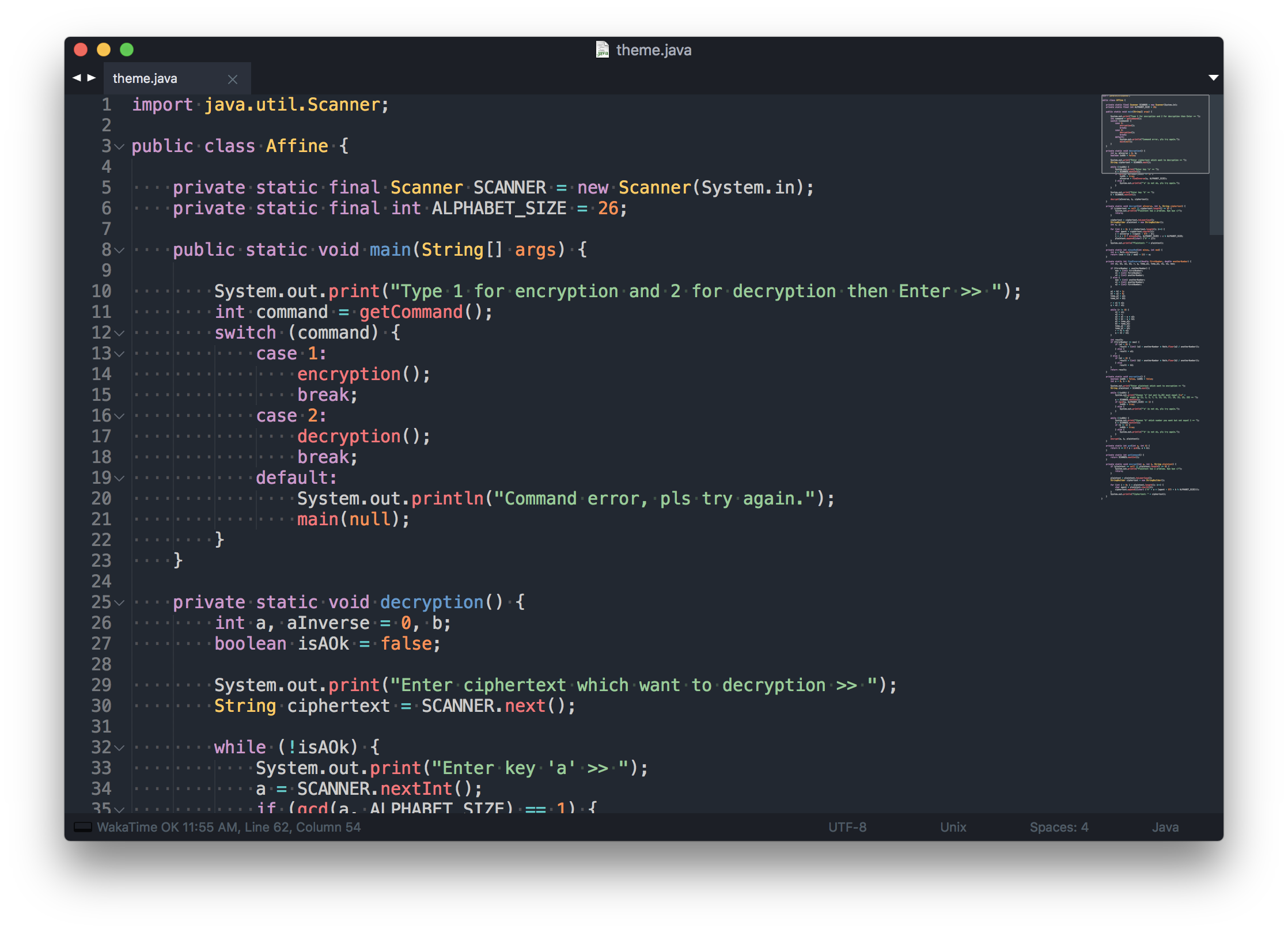The width and height of the screenshot is (1288, 933).
Task: Collapse the Affine class fold on line 3
Action: coord(119,147)
